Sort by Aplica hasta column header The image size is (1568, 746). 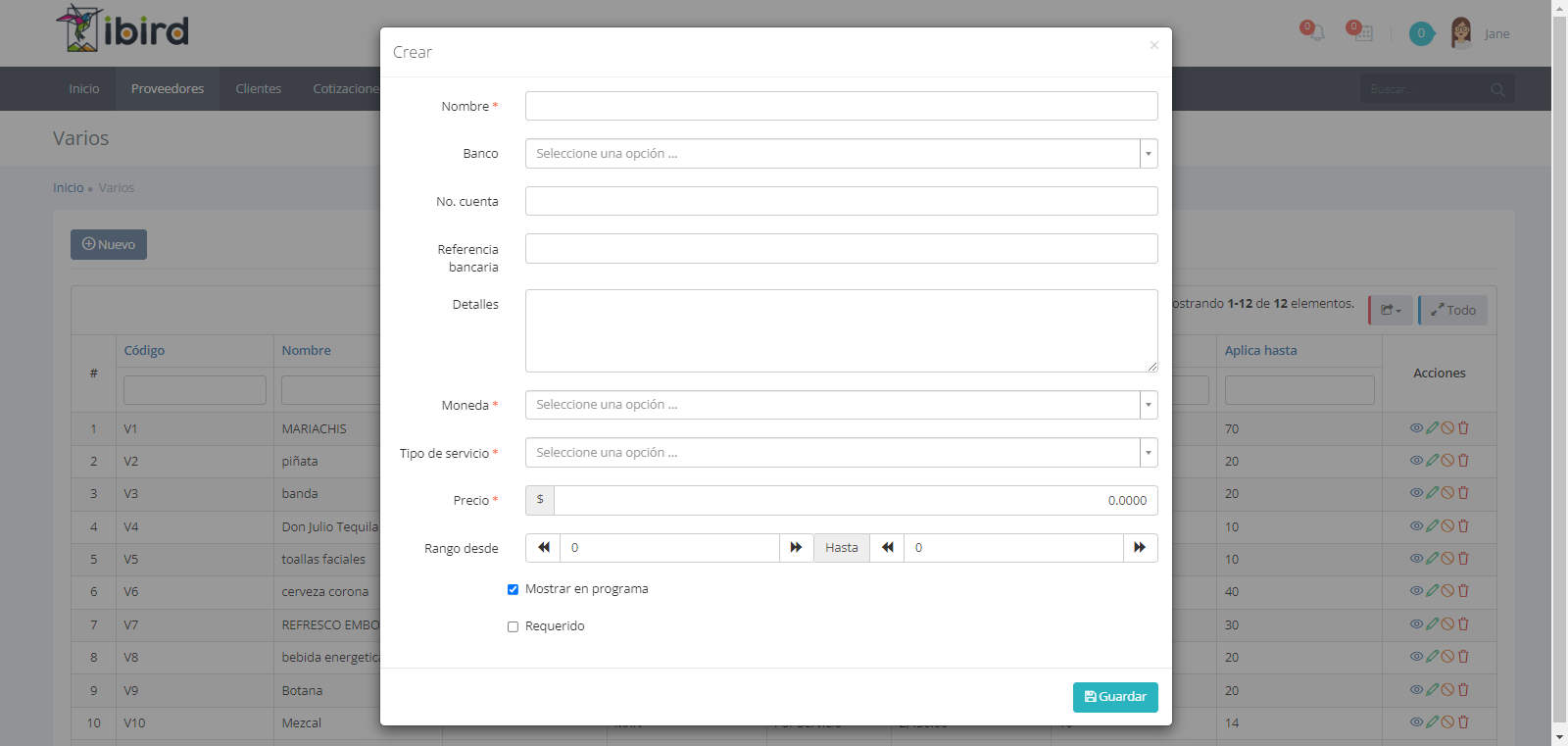pyautogui.click(x=1261, y=351)
